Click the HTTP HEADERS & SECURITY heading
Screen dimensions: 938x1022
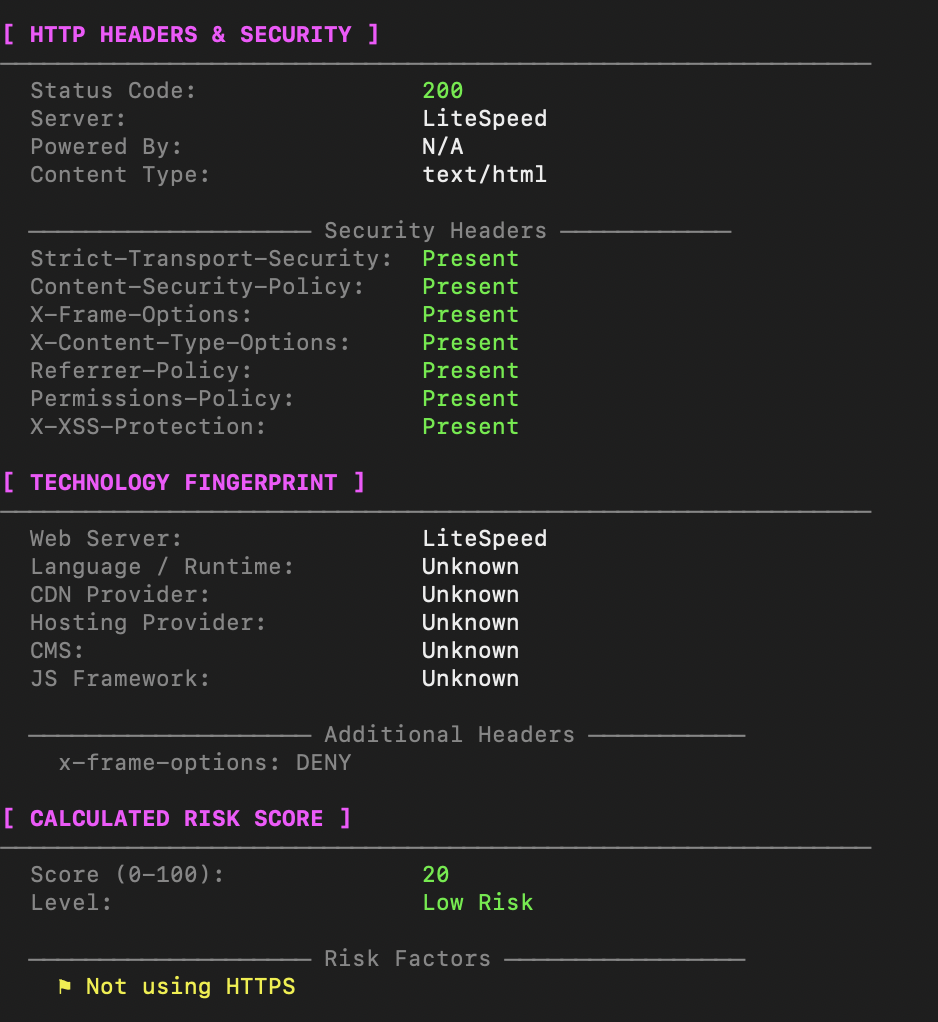[191, 35]
